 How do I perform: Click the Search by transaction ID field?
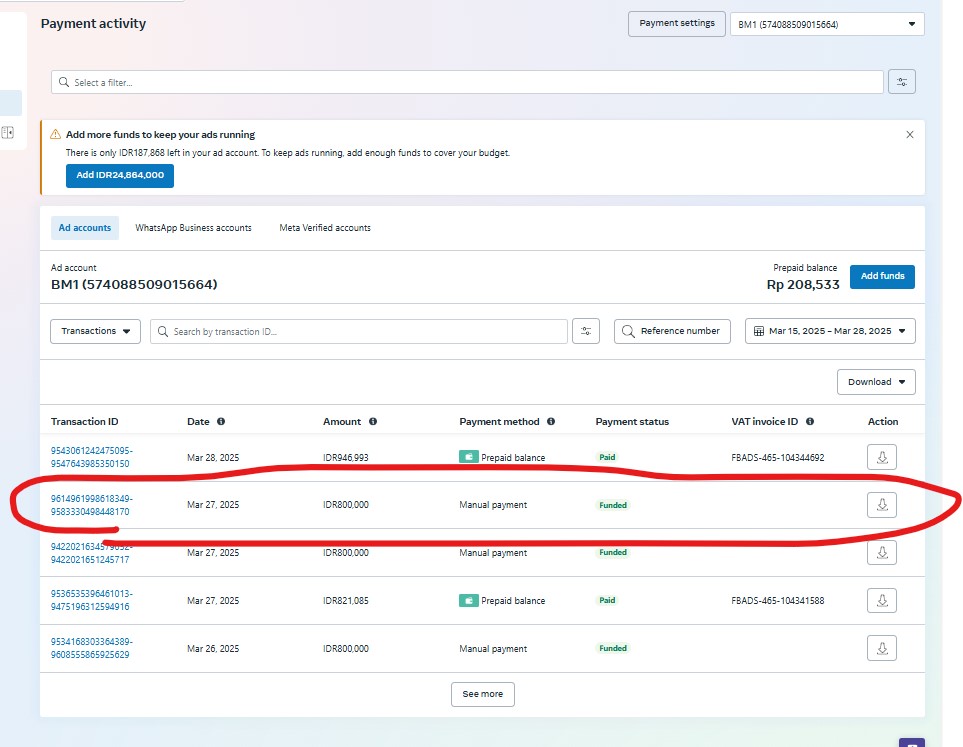coord(360,331)
